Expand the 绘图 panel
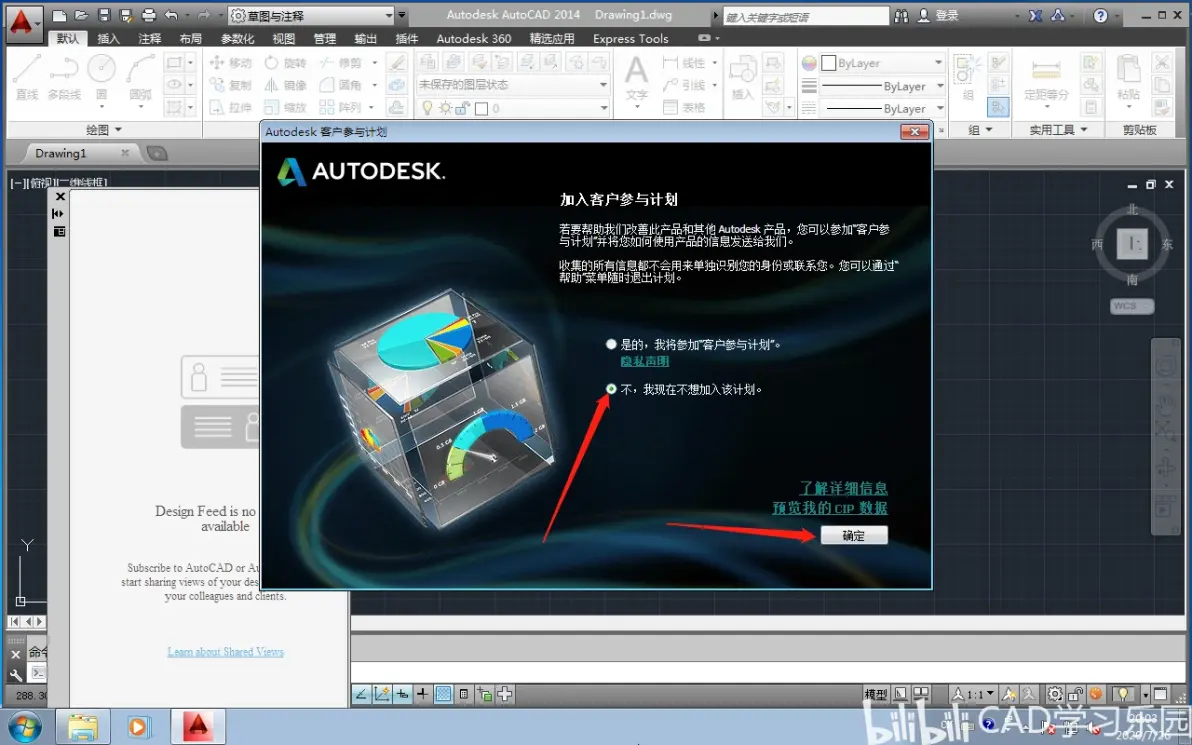 click(103, 129)
